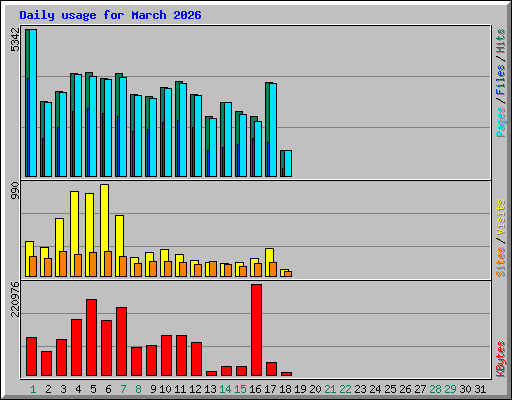The height and width of the screenshot is (400, 512).
Task: Click day 31 on the x-axis
Action: coord(480,389)
